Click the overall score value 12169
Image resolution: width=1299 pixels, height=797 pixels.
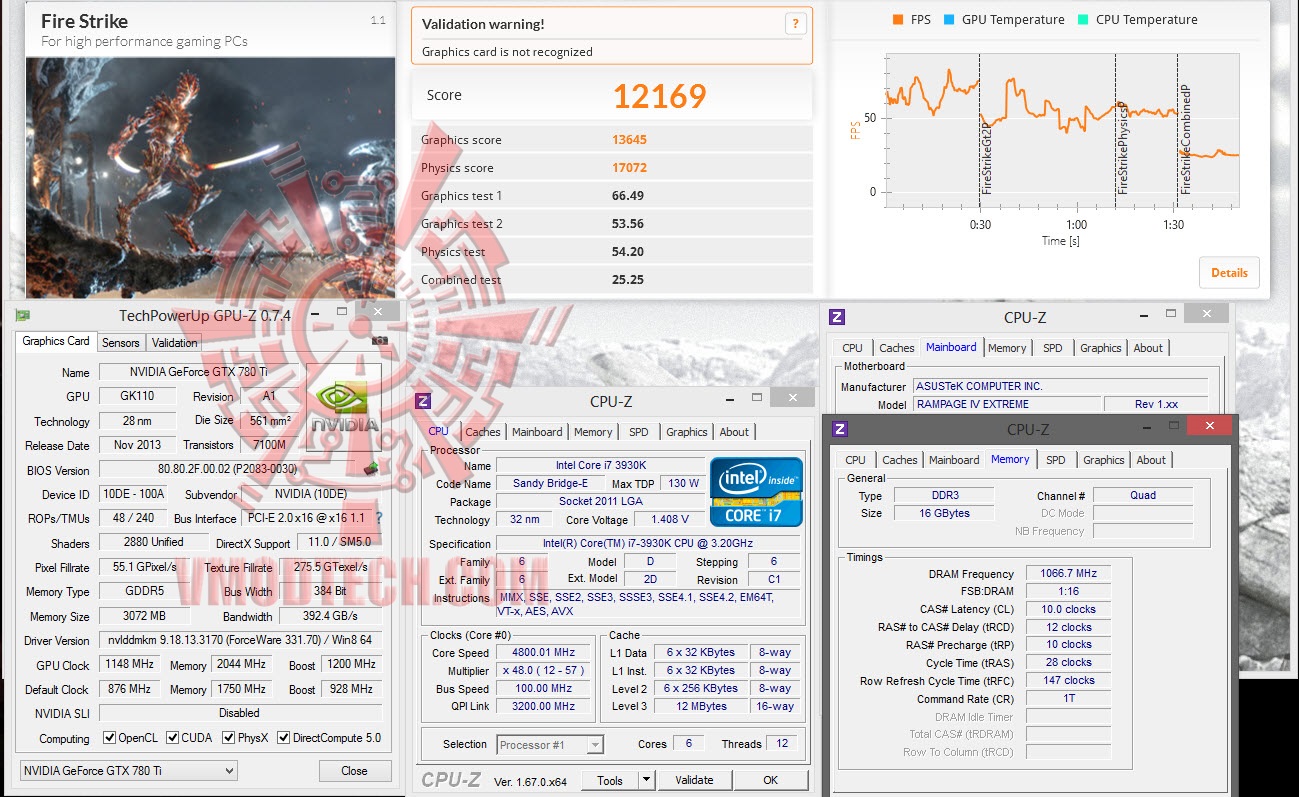coord(660,96)
